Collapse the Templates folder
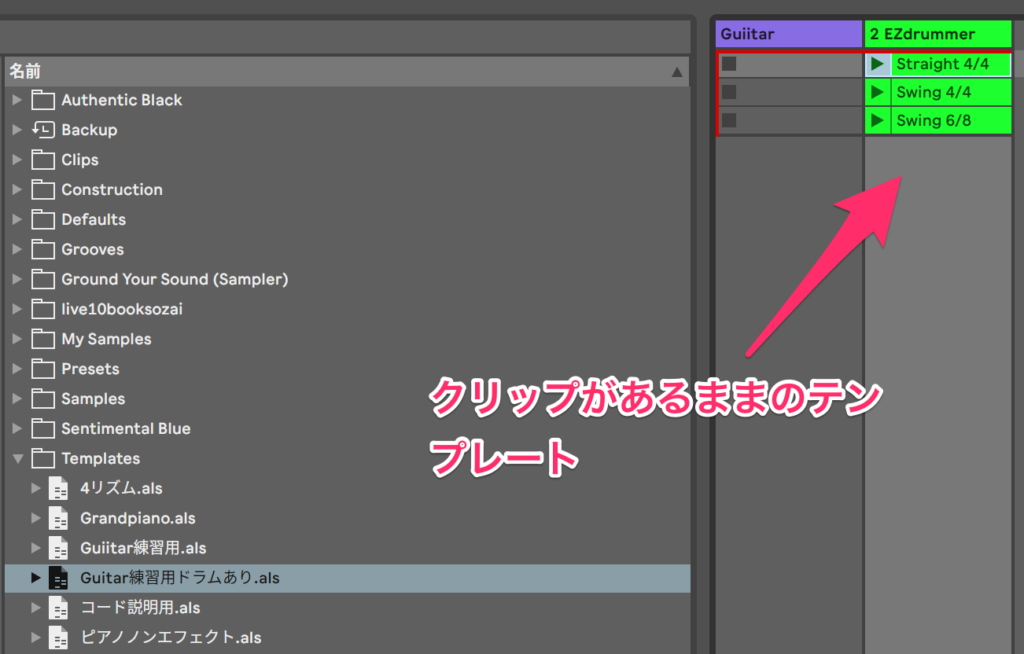The height and width of the screenshot is (654, 1024). click(17, 459)
